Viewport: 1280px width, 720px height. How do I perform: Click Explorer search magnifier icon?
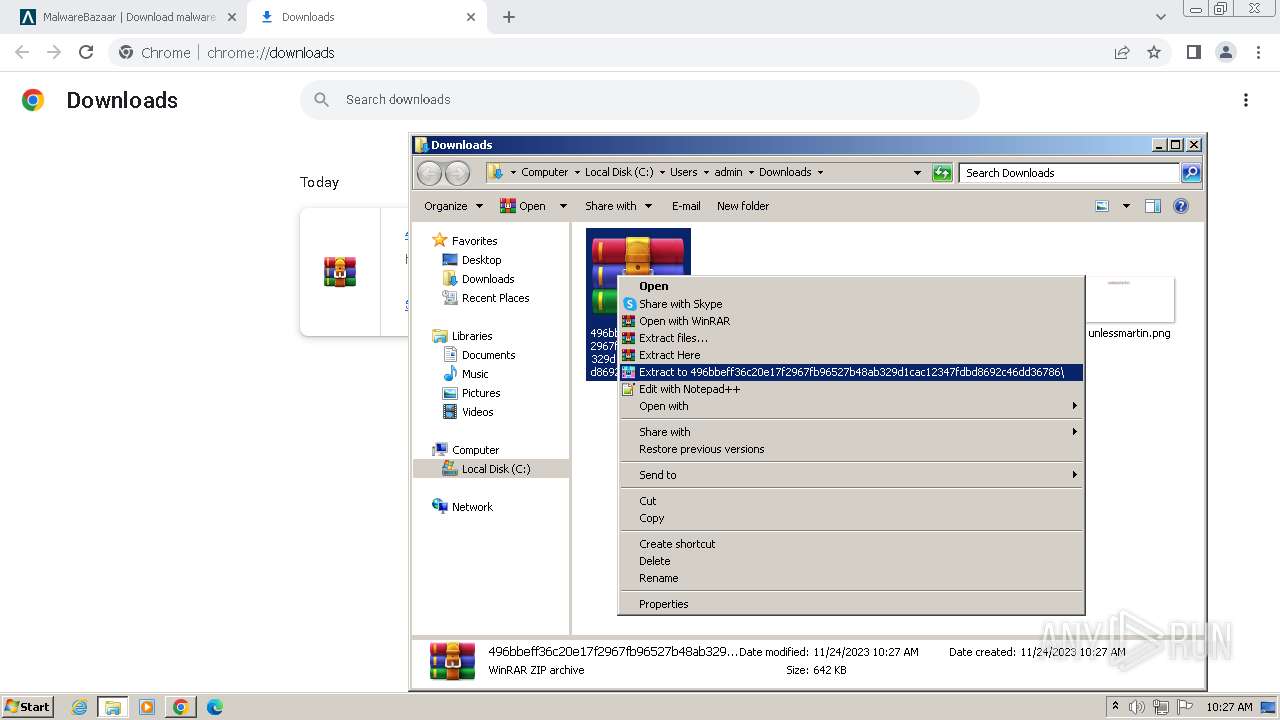tap(1191, 173)
